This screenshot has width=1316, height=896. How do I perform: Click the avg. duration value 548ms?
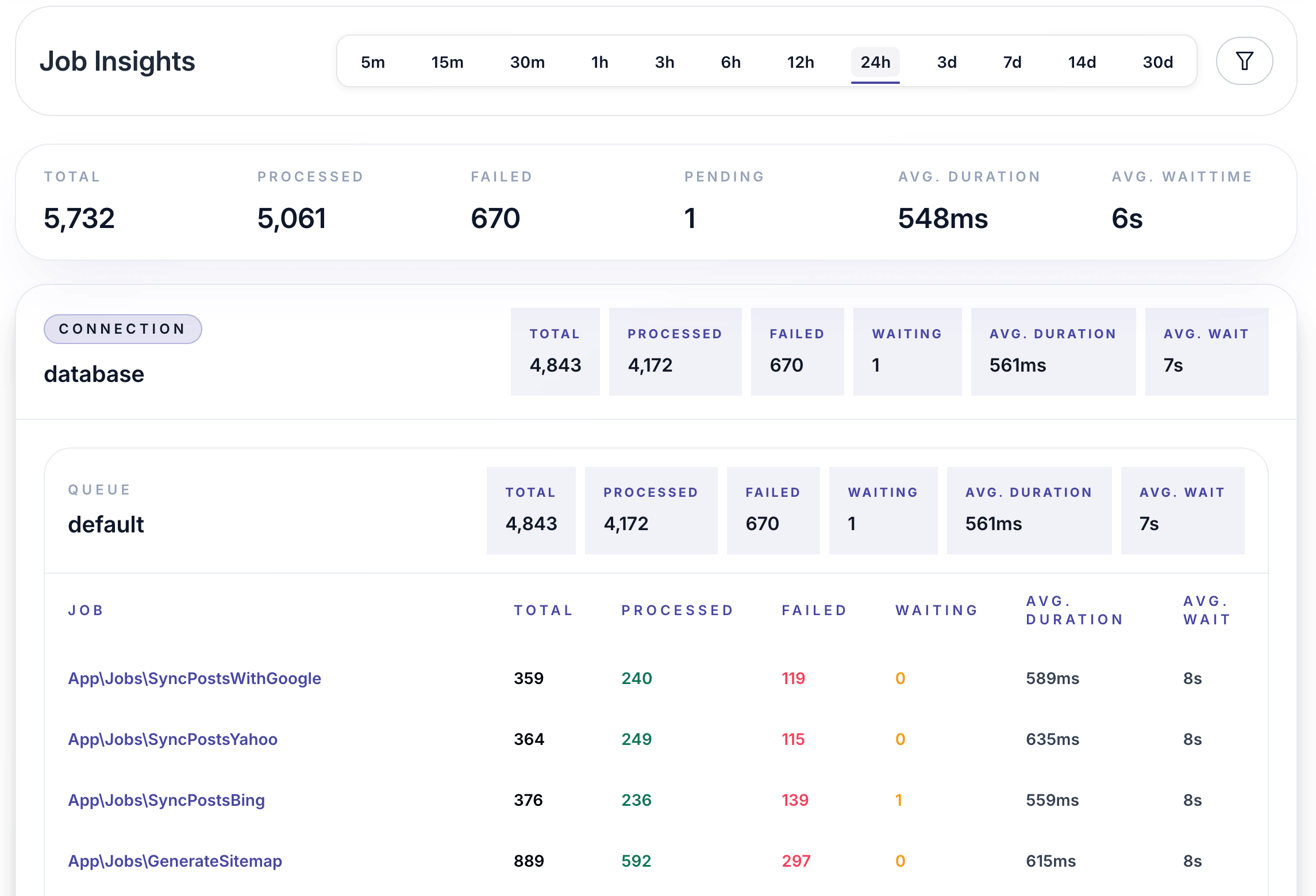(943, 218)
